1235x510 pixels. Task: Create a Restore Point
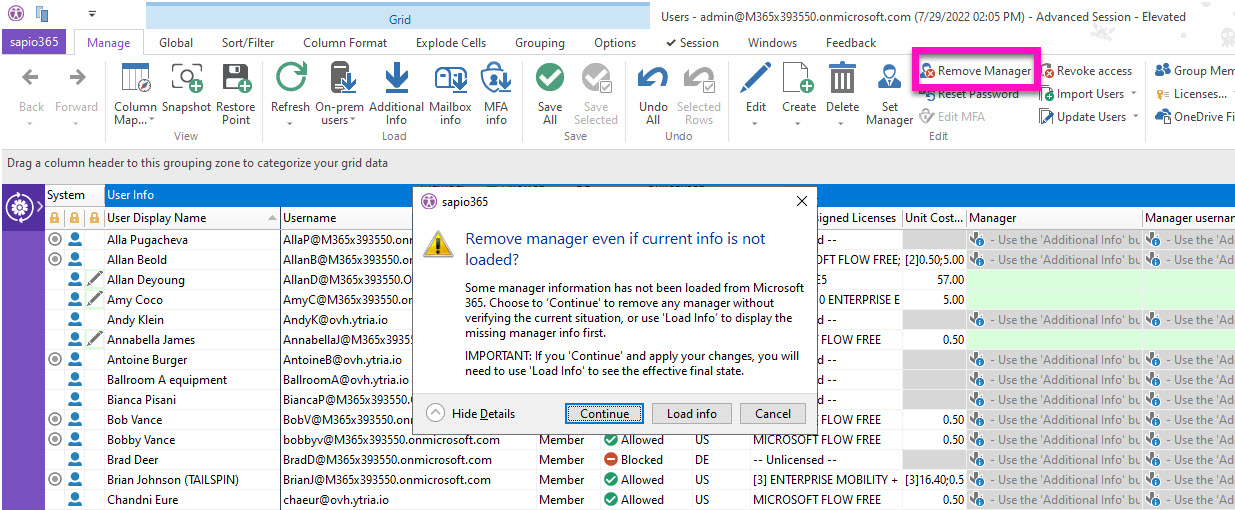(x=236, y=93)
